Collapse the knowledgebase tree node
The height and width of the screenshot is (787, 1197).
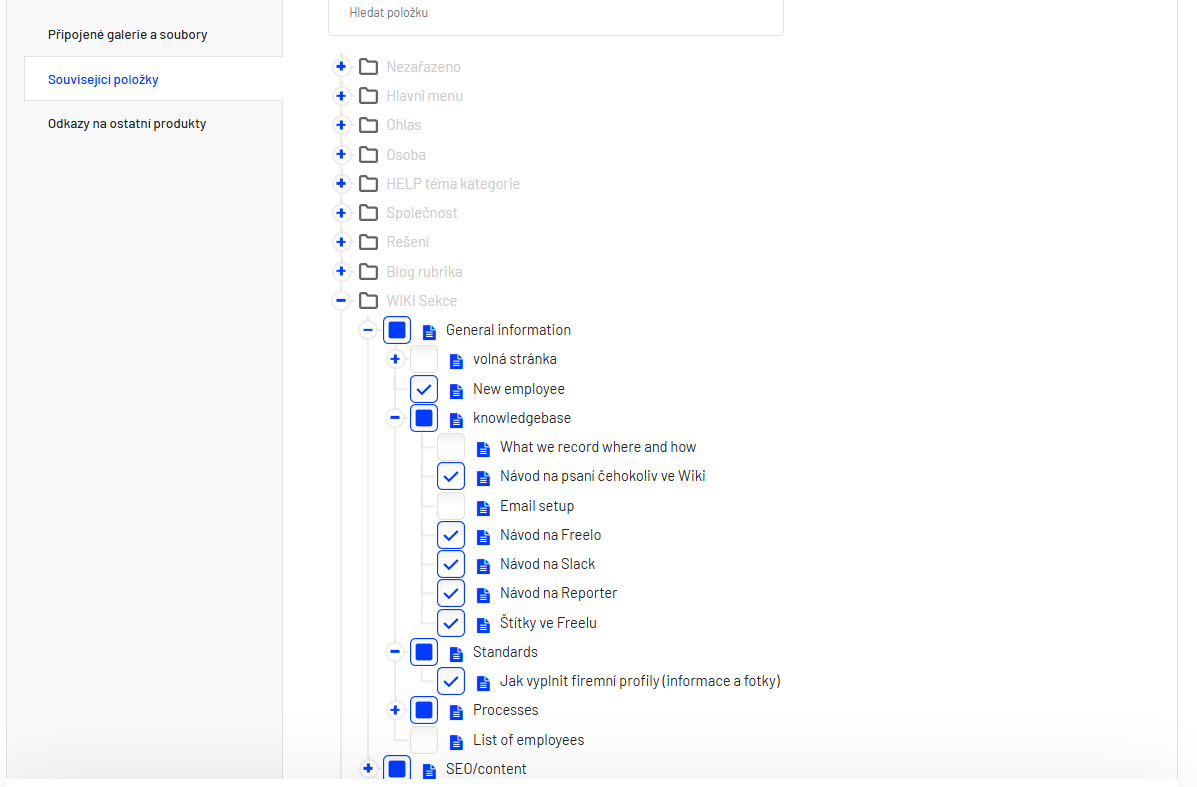click(395, 418)
